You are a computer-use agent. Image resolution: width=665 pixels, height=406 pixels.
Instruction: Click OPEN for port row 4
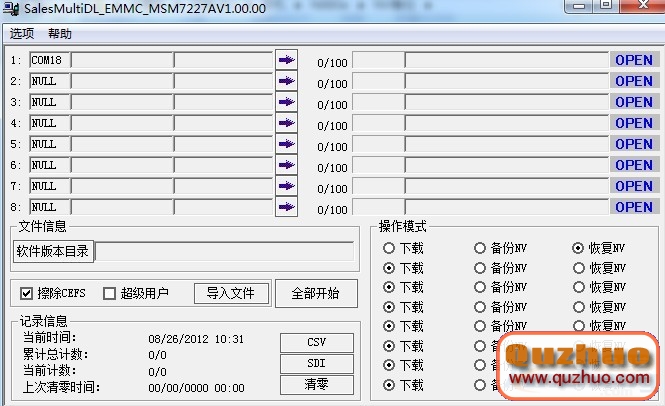pyautogui.click(x=634, y=123)
